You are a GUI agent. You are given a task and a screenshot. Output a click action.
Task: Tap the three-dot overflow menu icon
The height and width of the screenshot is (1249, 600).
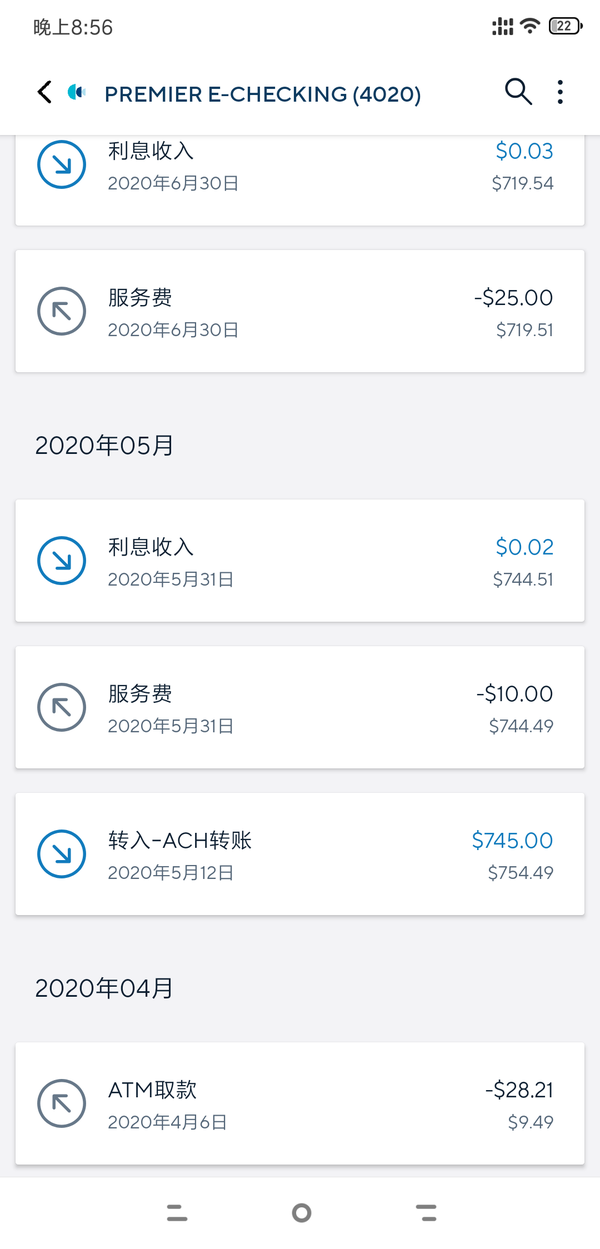click(561, 91)
